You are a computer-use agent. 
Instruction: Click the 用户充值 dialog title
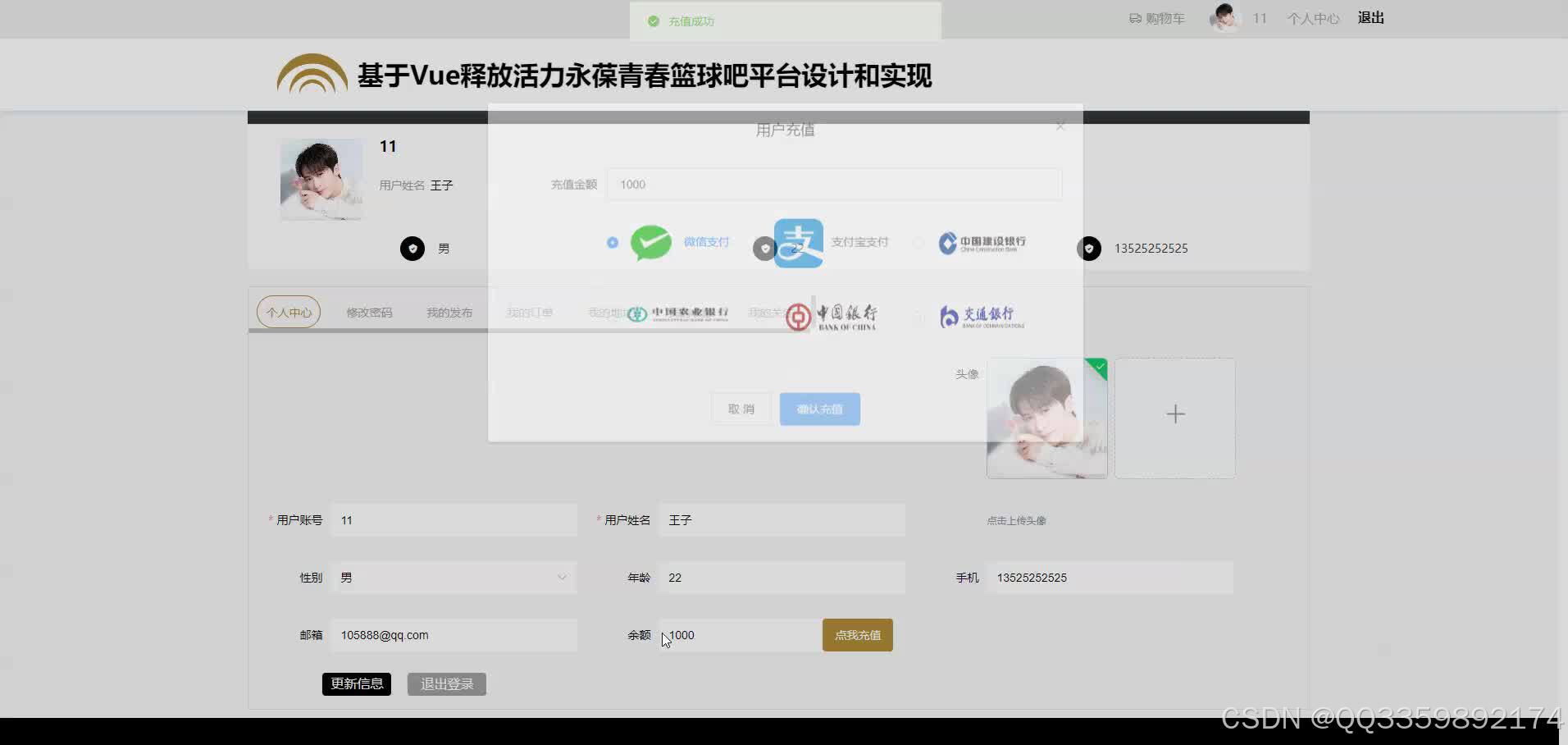785,130
